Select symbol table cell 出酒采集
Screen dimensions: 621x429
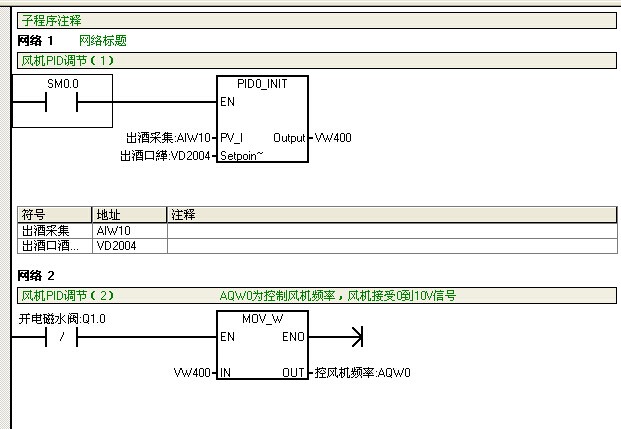pos(55,231)
